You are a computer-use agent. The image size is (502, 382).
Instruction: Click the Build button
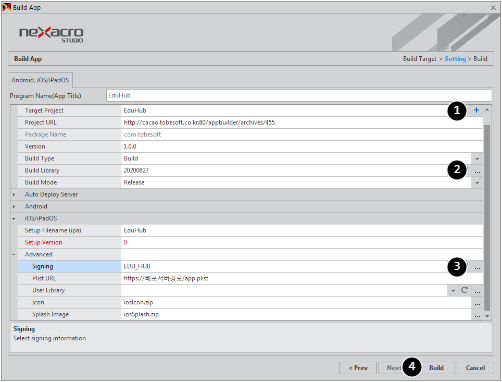(x=436, y=368)
